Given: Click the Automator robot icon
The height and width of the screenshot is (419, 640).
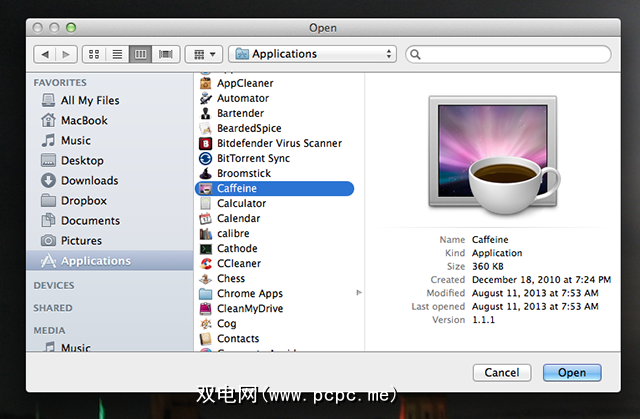Looking at the screenshot, I should (205, 98).
